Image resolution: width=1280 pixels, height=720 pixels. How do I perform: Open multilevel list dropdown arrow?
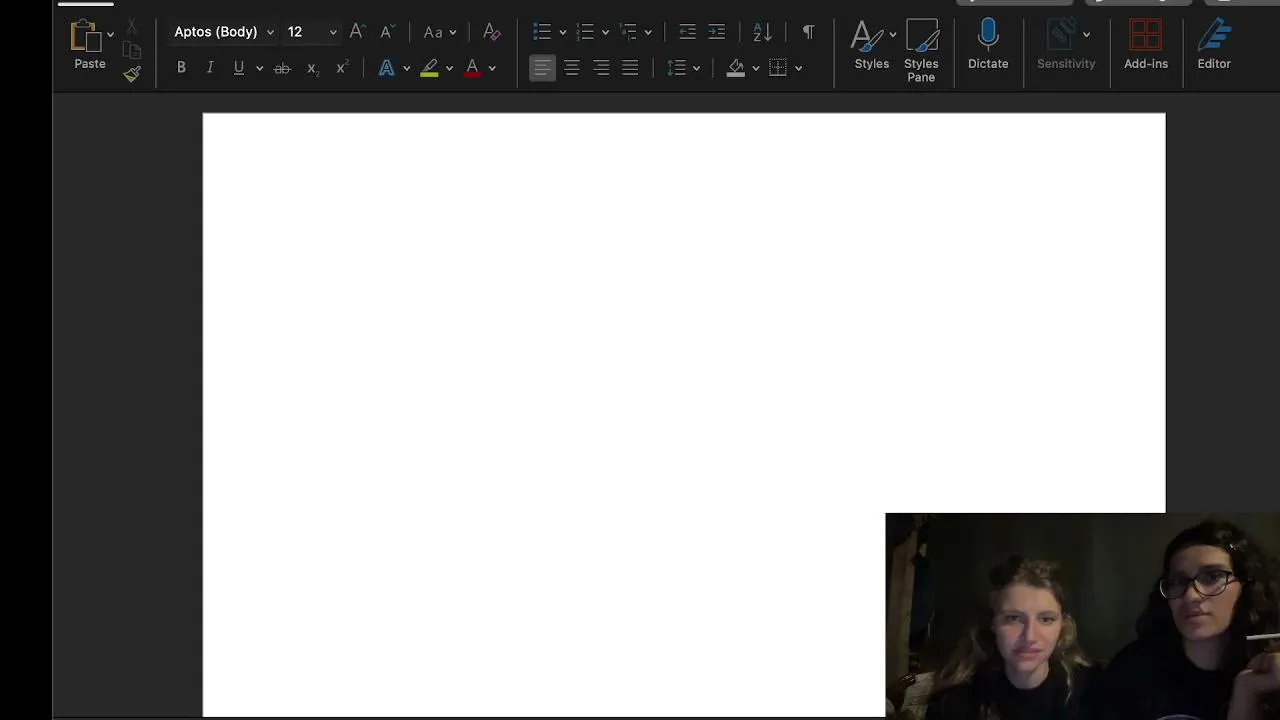click(x=648, y=32)
